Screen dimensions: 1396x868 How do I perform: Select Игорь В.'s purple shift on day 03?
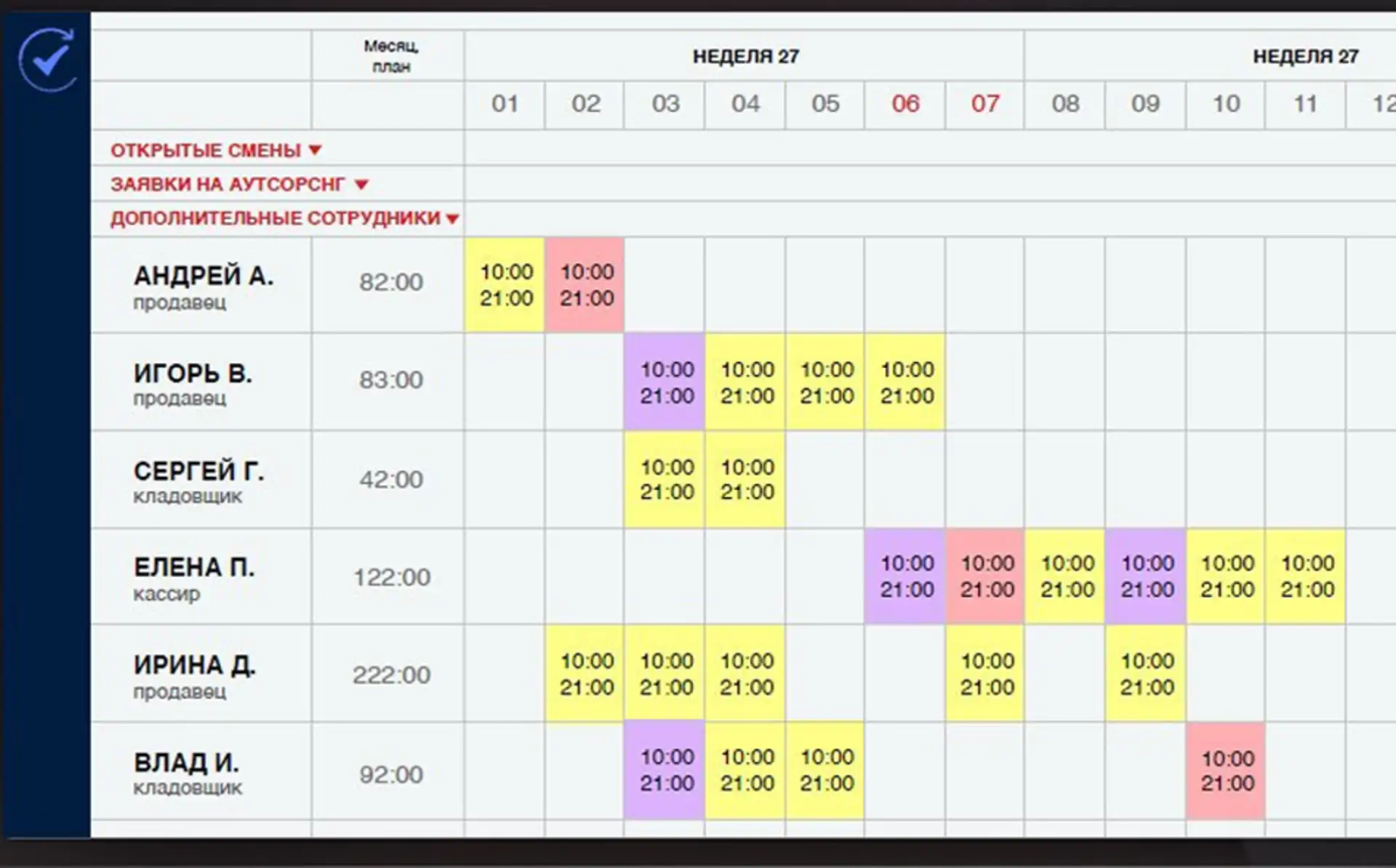tap(665, 382)
